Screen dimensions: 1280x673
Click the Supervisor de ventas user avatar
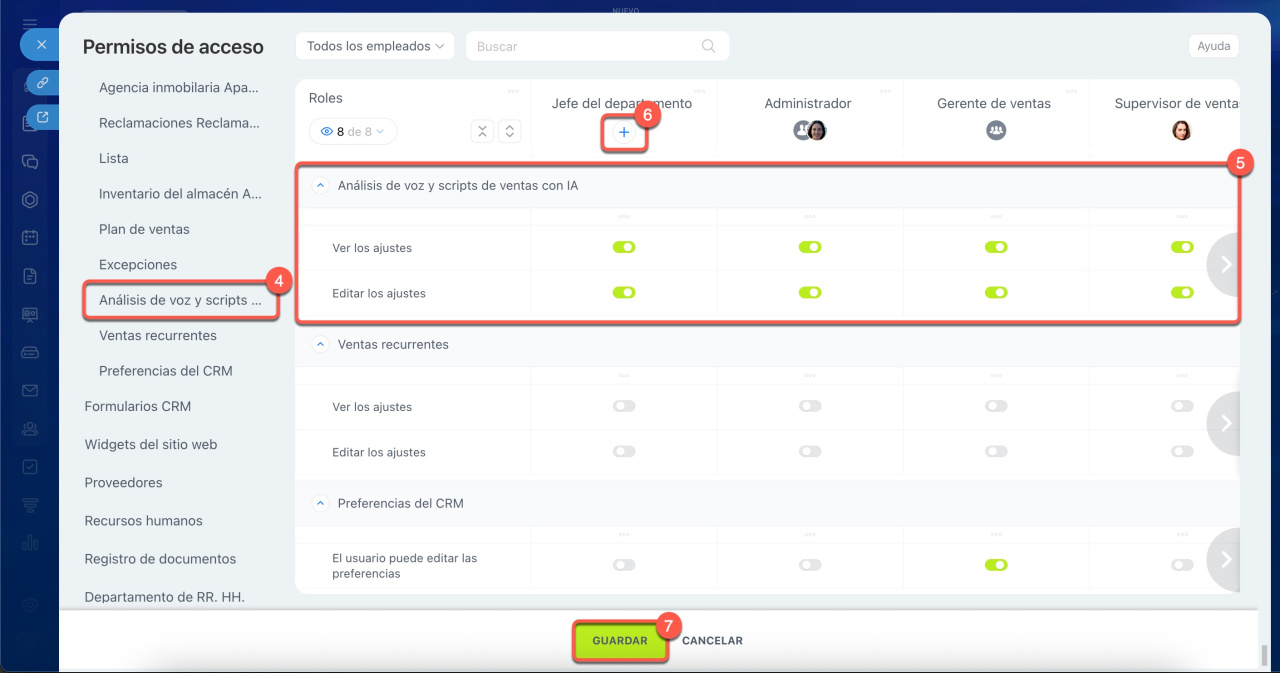tap(1181, 130)
